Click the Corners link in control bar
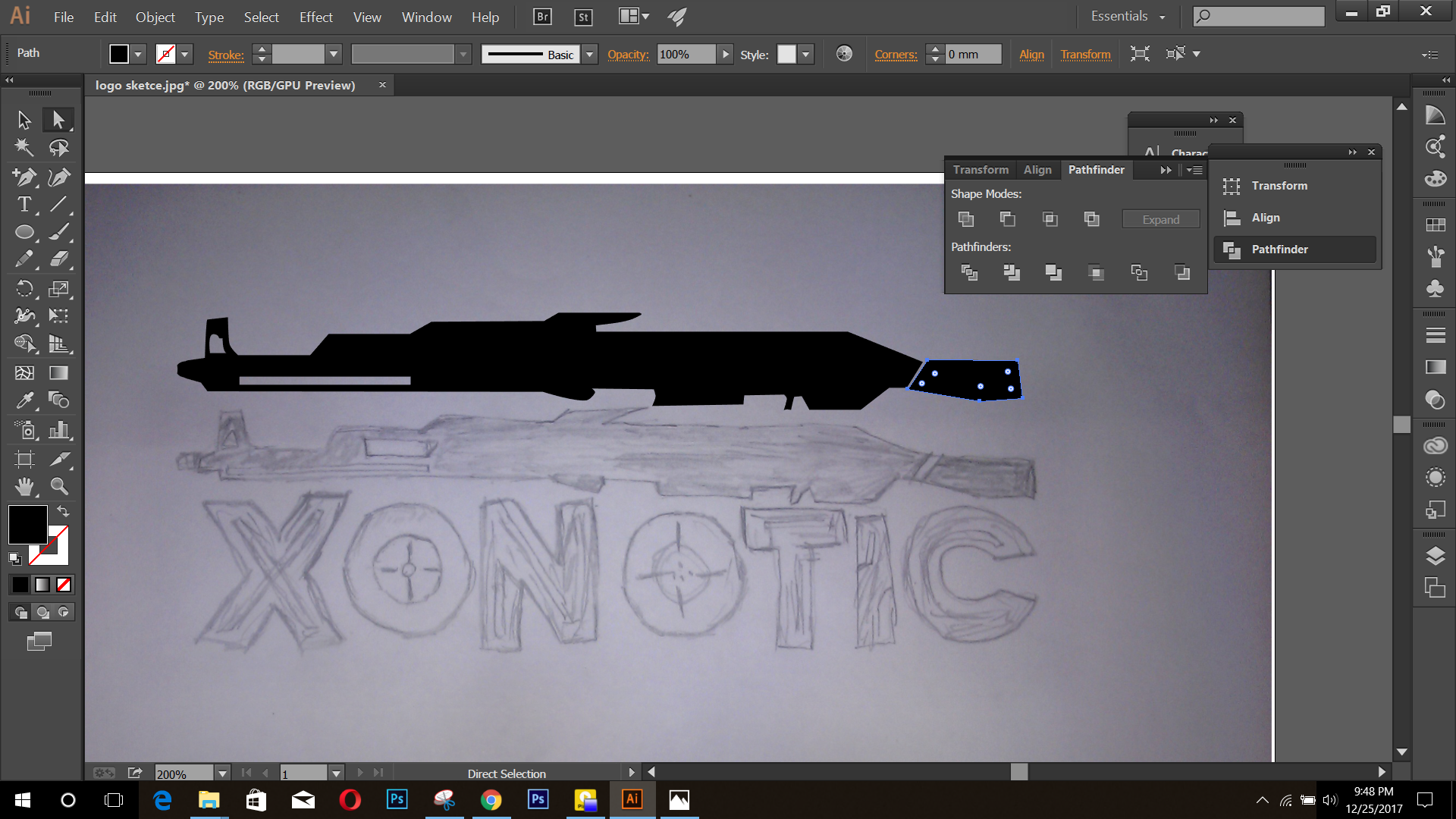Viewport: 1456px width, 819px height. coord(896,55)
